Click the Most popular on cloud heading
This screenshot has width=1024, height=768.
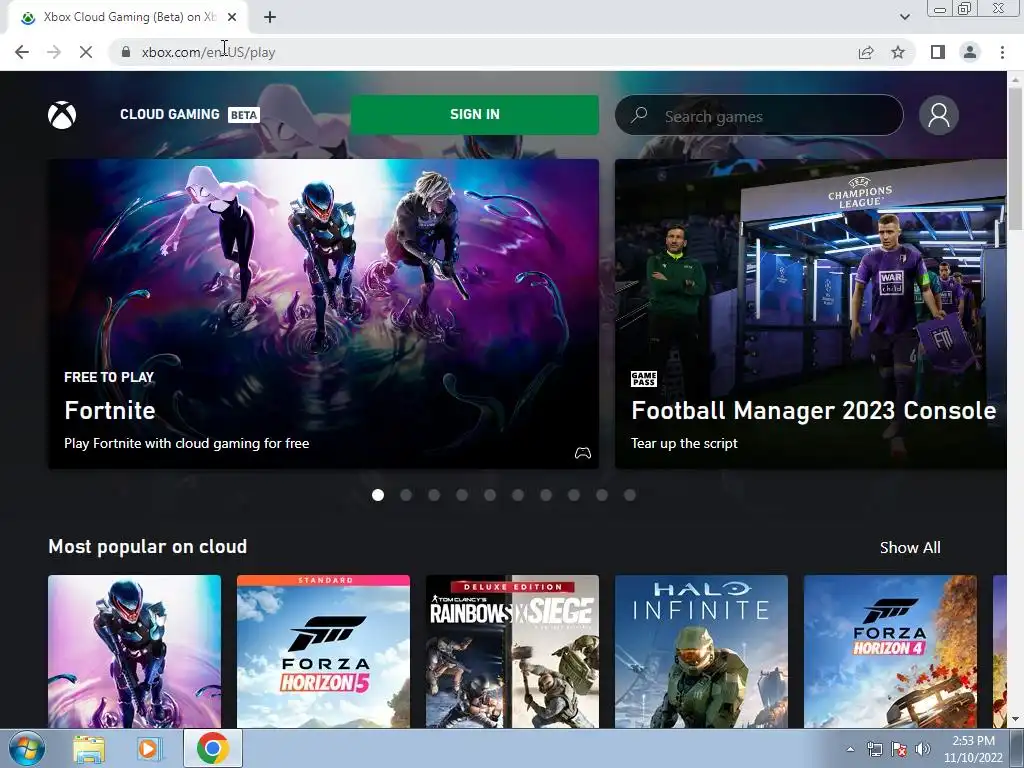click(x=148, y=547)
